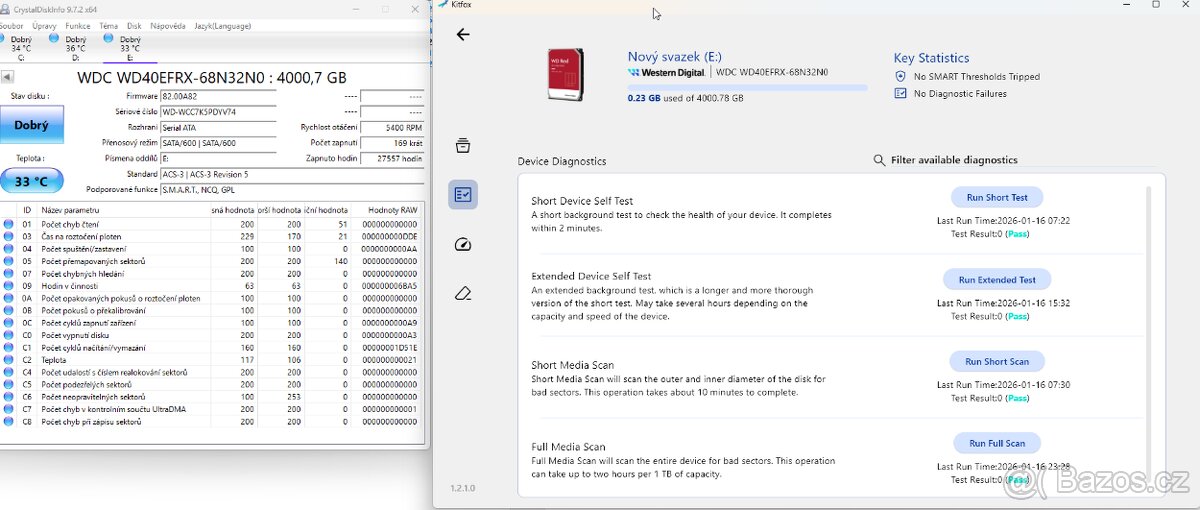
Task: Select row Počet spuštění/zastavení
Action: 211,249
